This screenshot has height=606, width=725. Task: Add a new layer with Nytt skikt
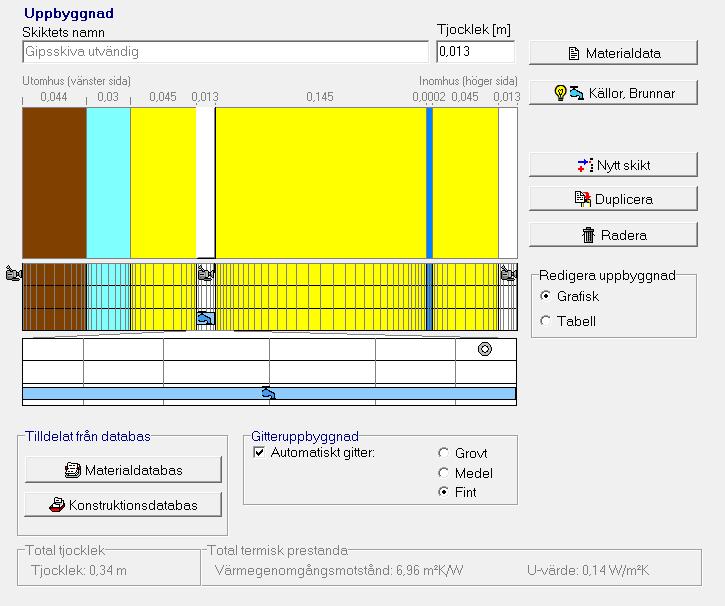coord(613,165)
